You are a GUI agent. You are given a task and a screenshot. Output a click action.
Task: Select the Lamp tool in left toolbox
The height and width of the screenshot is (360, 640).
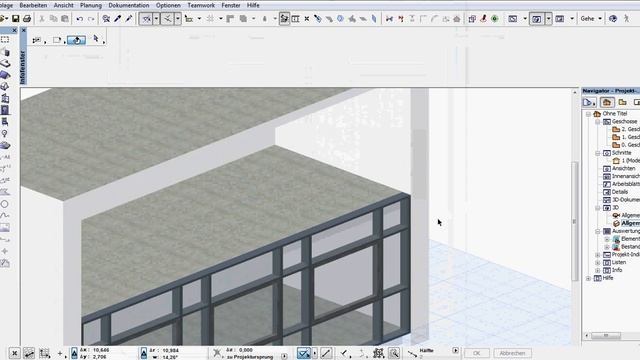[x=5, y=133]
